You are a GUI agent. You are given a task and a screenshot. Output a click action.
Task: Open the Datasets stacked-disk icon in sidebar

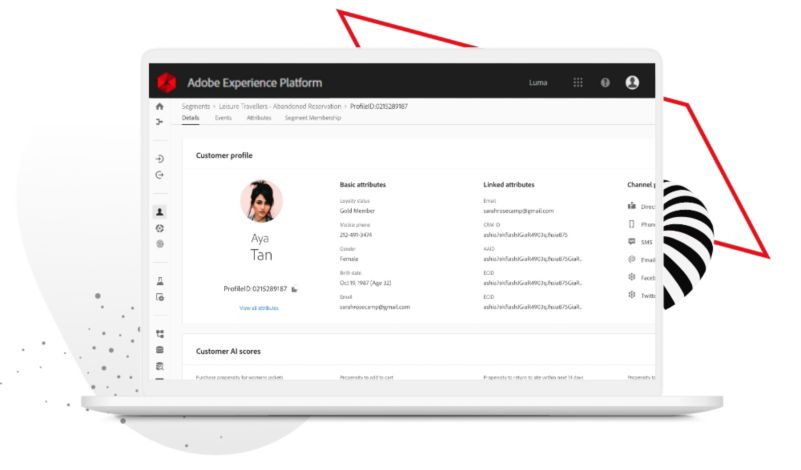159,350
